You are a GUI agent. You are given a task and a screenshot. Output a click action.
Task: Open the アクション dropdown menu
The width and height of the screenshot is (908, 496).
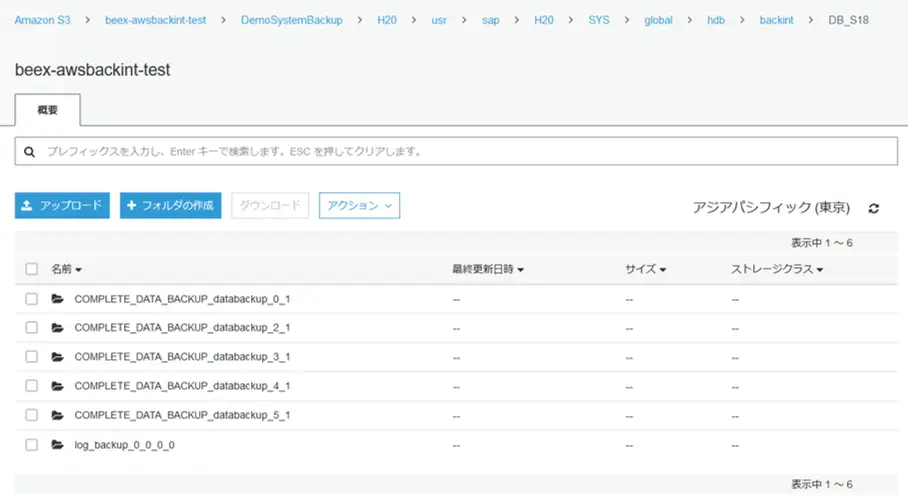359,205
